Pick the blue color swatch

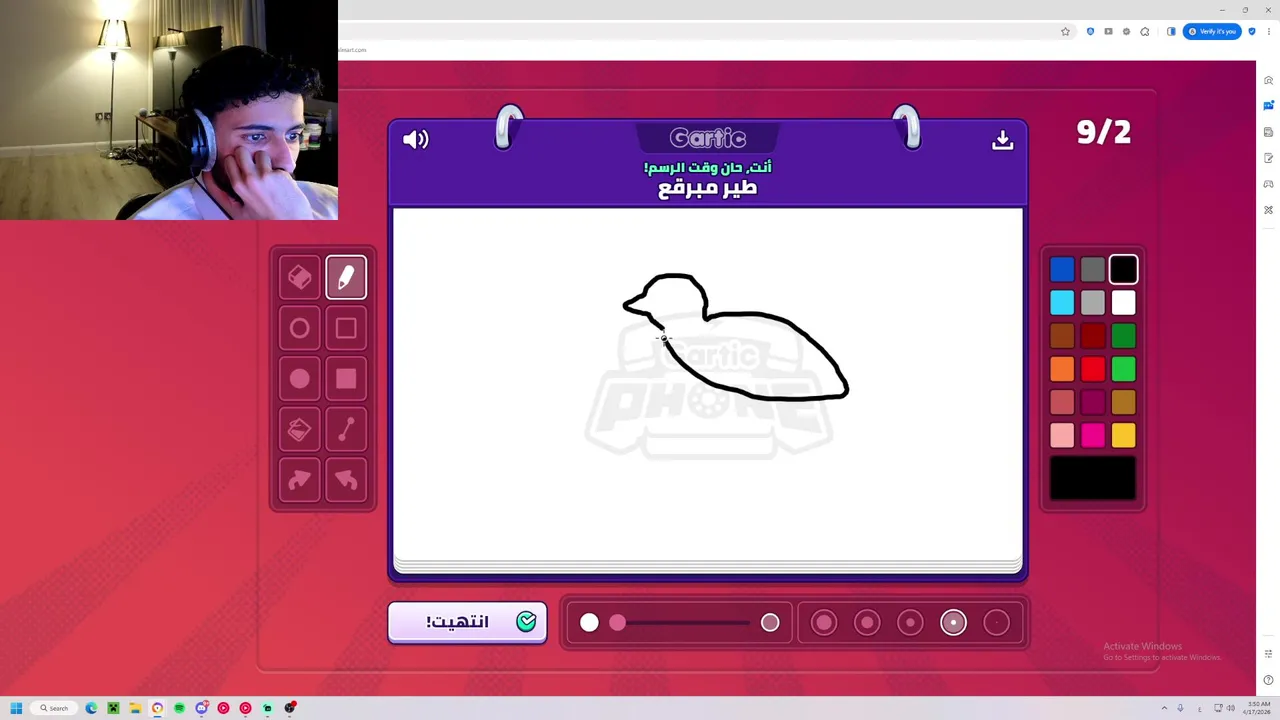(1062, 269)
